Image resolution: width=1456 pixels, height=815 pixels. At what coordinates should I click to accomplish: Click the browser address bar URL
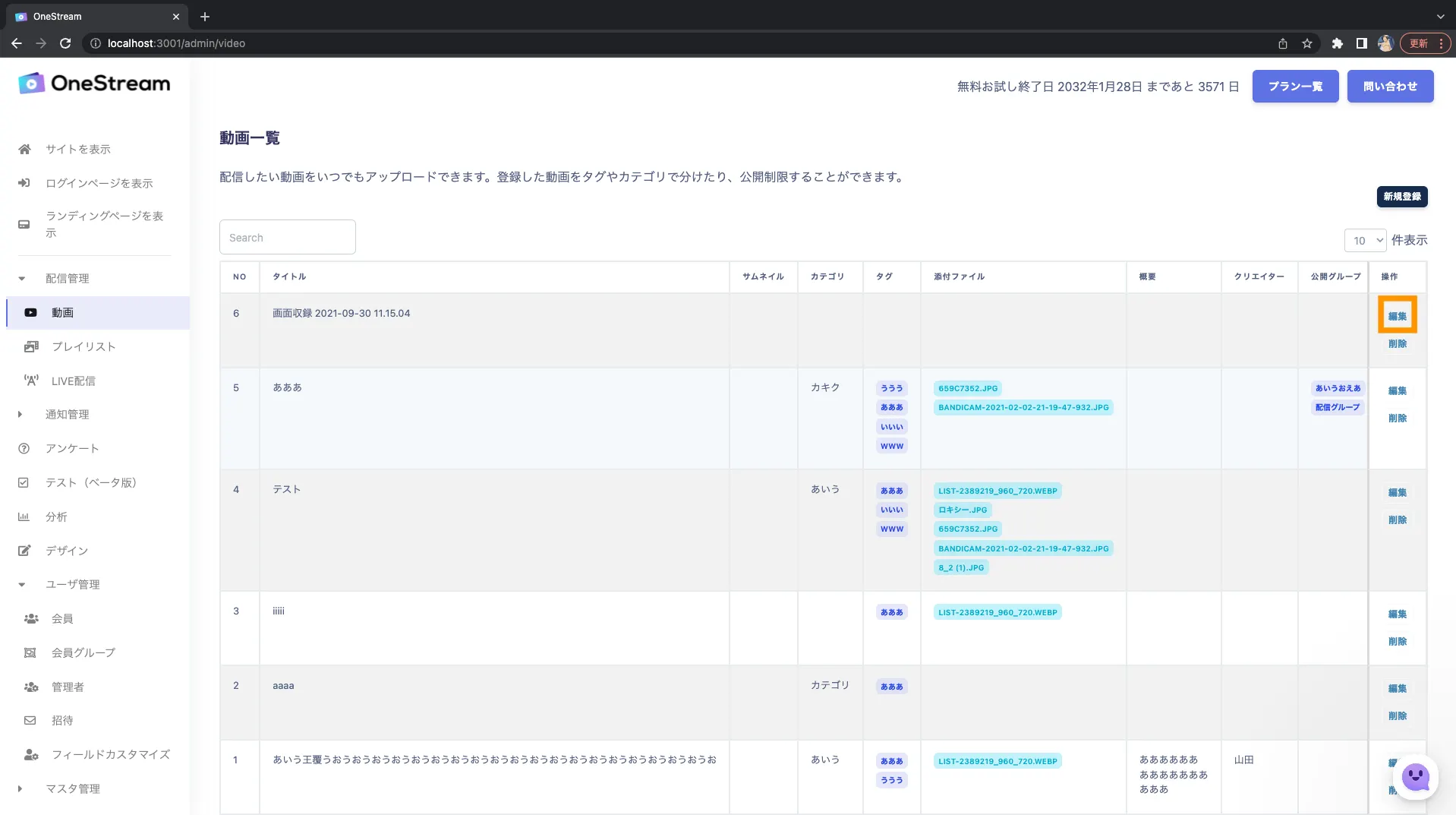click(x=176, y=43)
